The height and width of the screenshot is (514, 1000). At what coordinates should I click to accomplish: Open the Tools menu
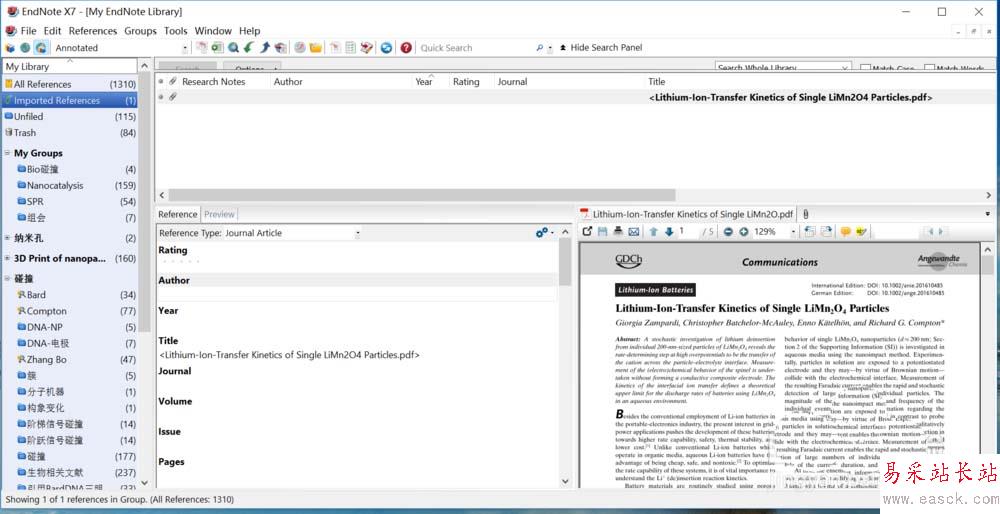click(175, 31)
